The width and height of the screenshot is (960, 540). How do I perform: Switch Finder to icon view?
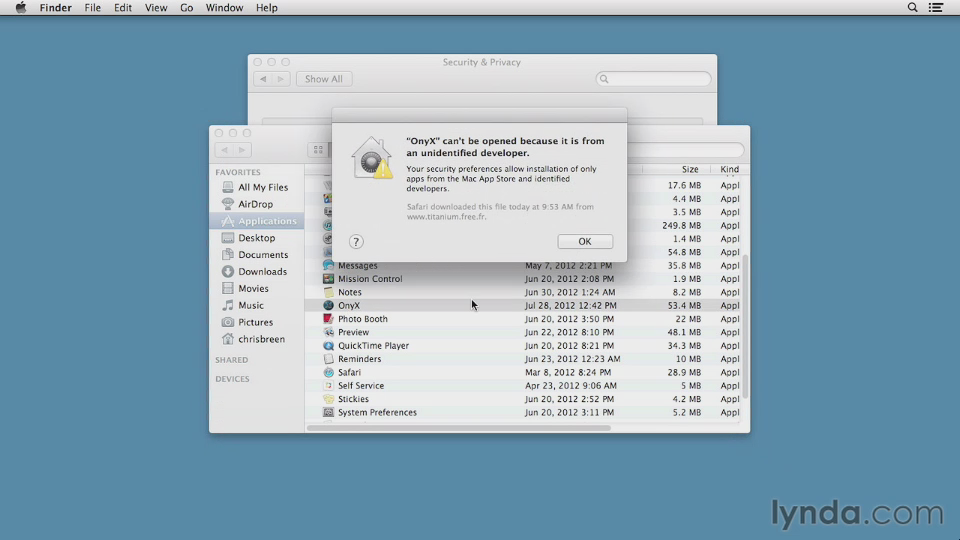tap(318, 149)
